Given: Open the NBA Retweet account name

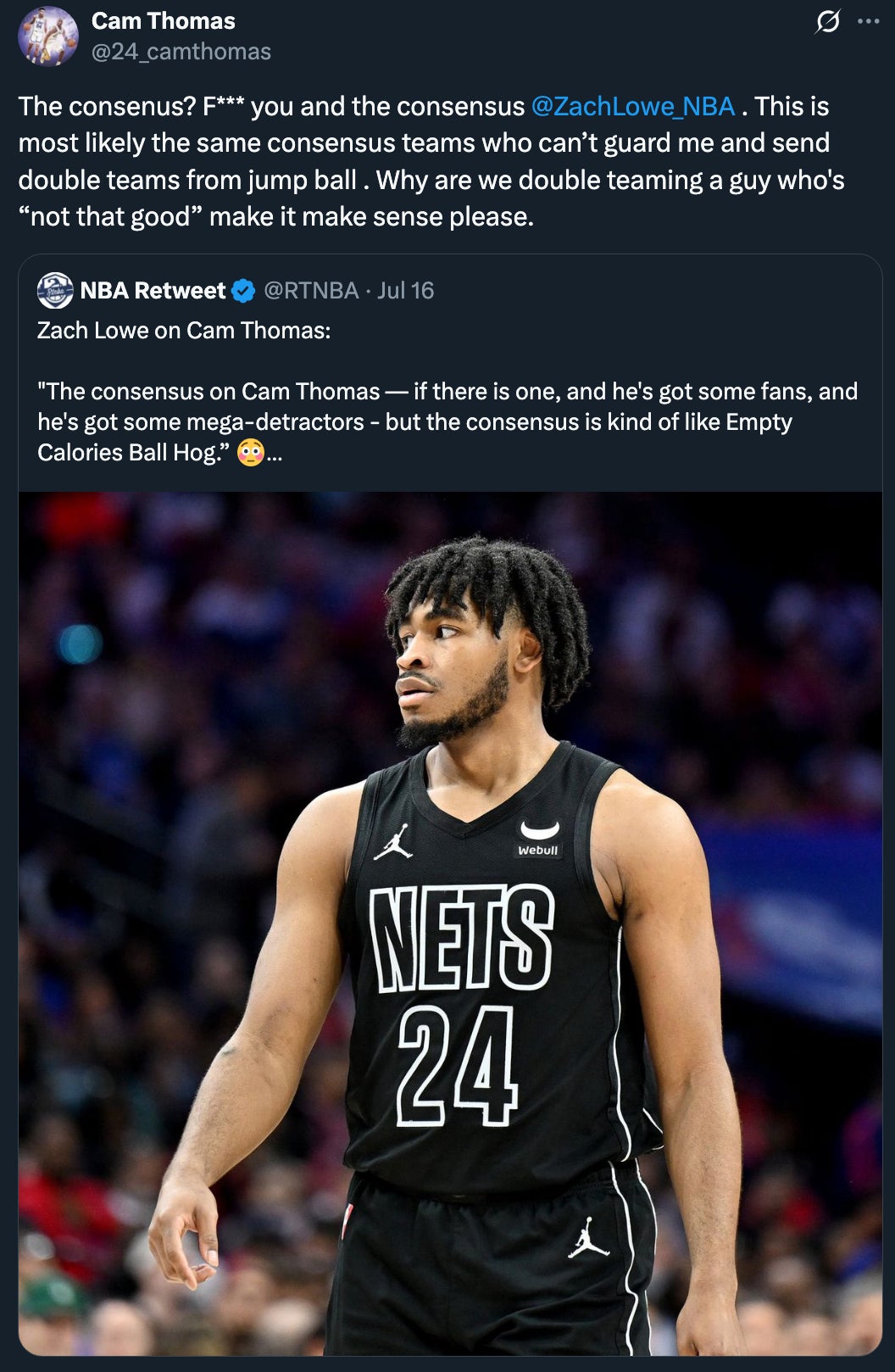Looking at the screenshot, I should (153, 291).
